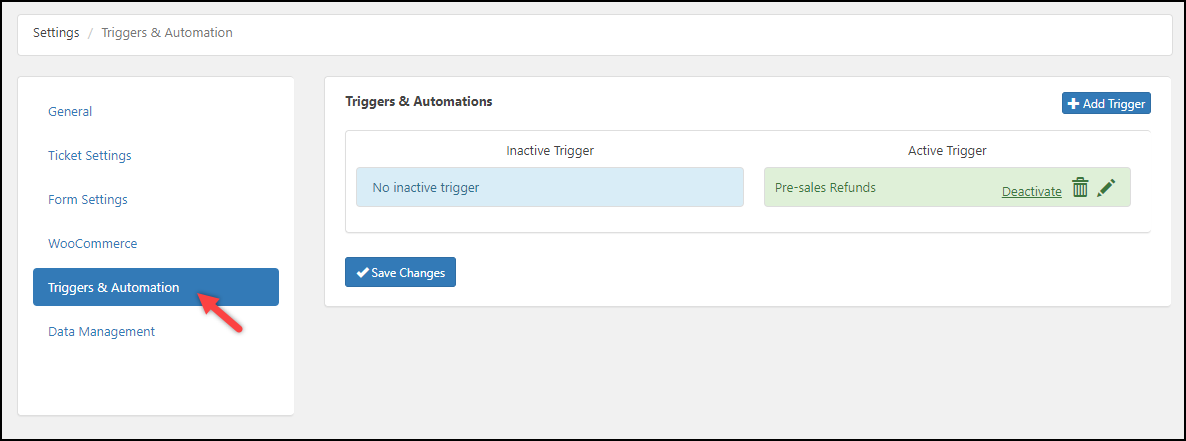This screenshot has width=1186, height=441.
Task: Click the checkmark icon on Save Changes
Action: click(362, 273)
